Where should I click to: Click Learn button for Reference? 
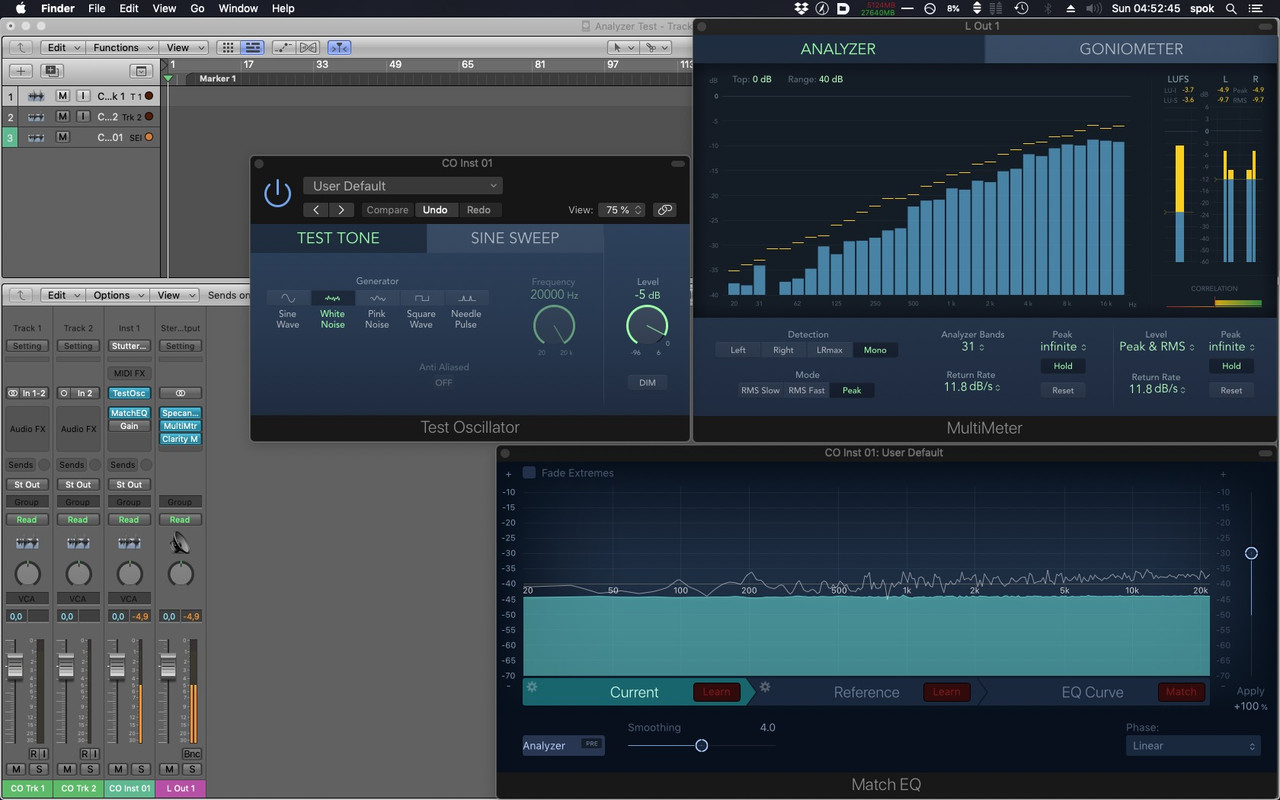[x=946, y=692]
